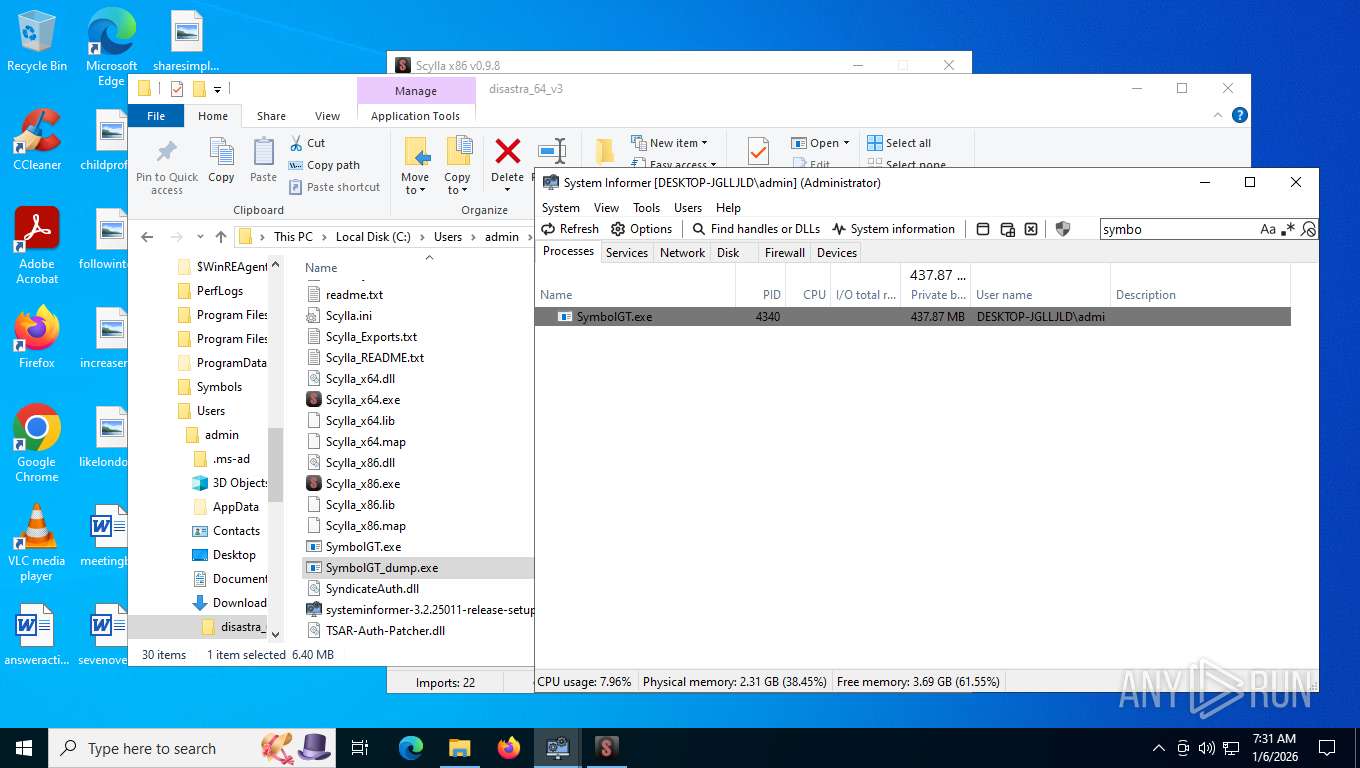The width and height of the screenshot is (1360, 768).
Task: Click the Firefox taskbar icon
Action: point(509,748)
